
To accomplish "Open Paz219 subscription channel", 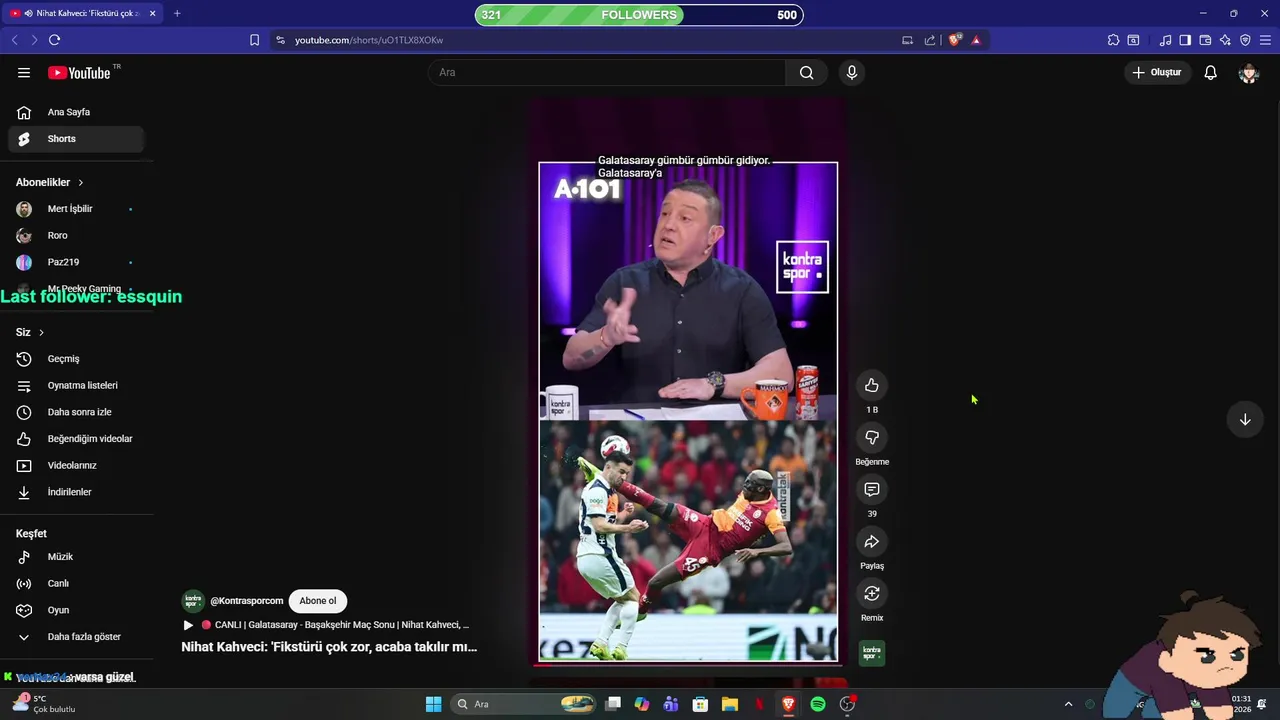I will 76,262.
